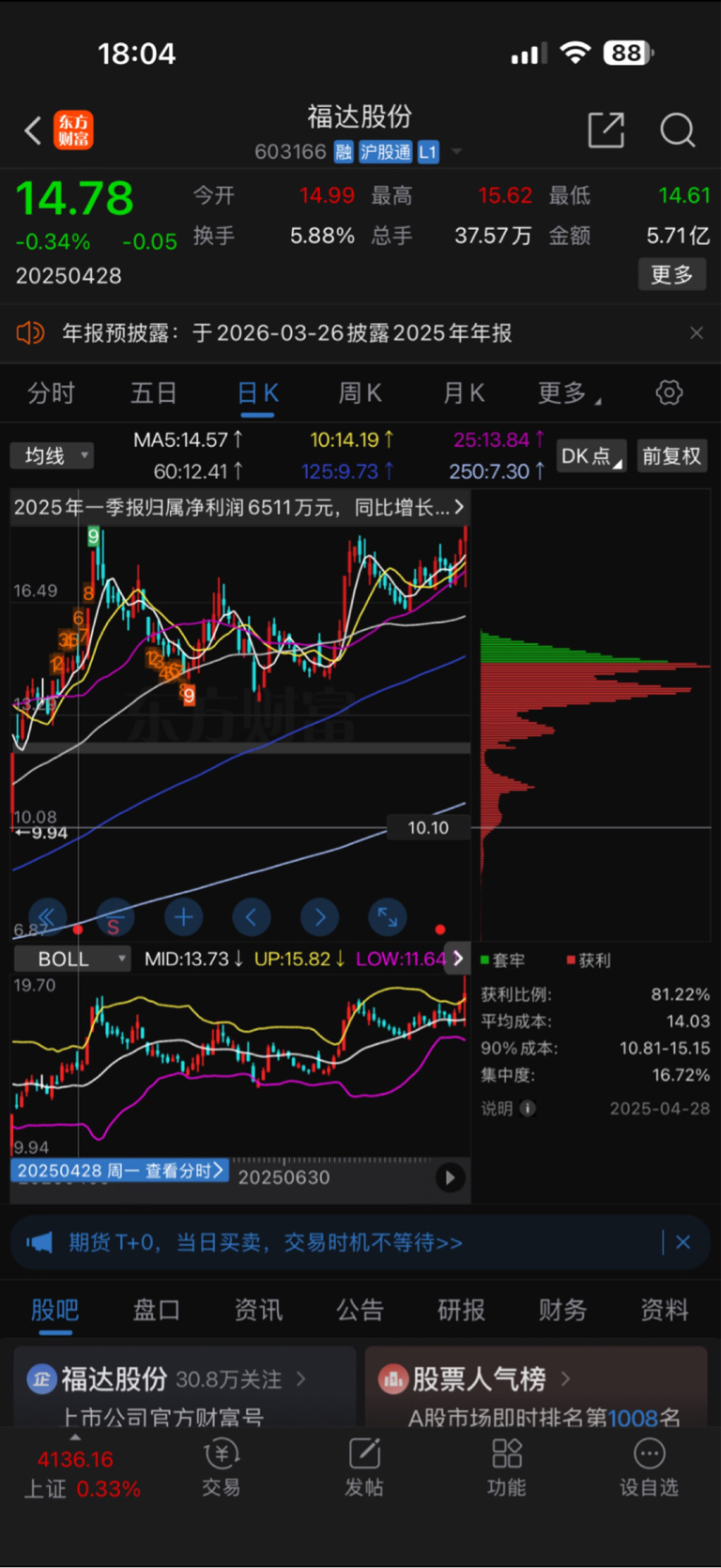The width and height of the screenshot is (721, 1568).
Task: Tap the 融 margin tag icon
Action: (344, 152)
